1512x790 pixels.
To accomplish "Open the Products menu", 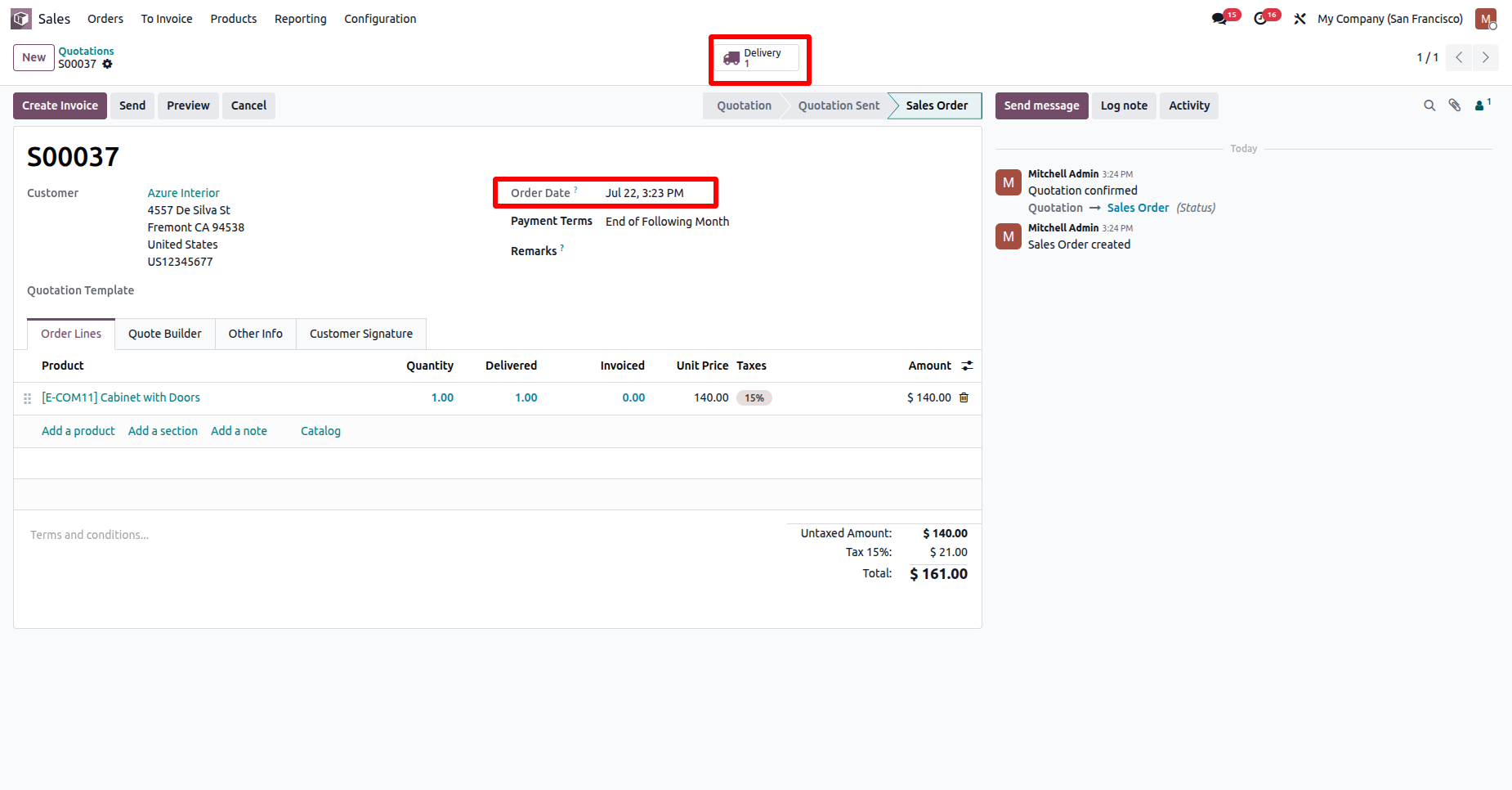I will [234, 18].
